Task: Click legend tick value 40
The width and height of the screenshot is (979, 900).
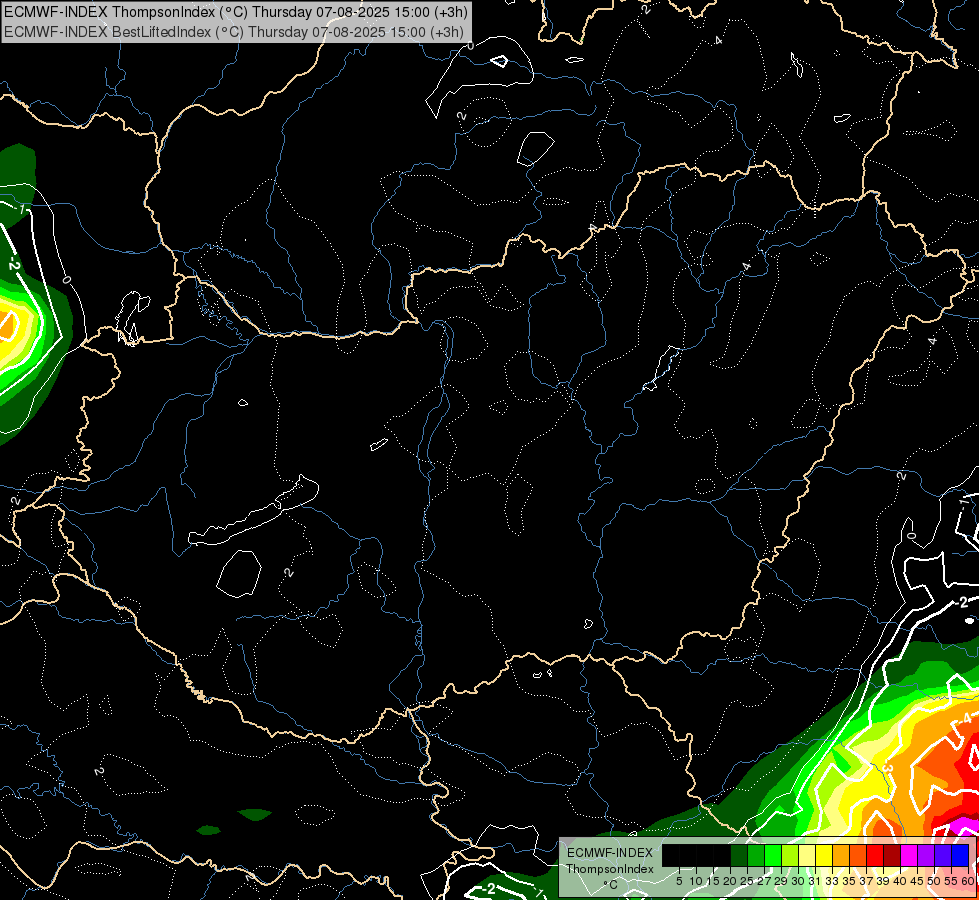Action: tap(900, 881)
